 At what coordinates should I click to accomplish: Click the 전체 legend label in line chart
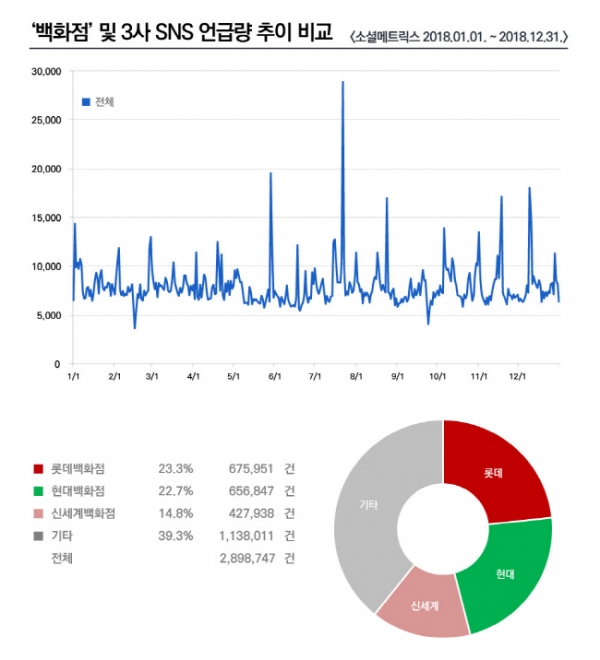(x=104, y=102)
